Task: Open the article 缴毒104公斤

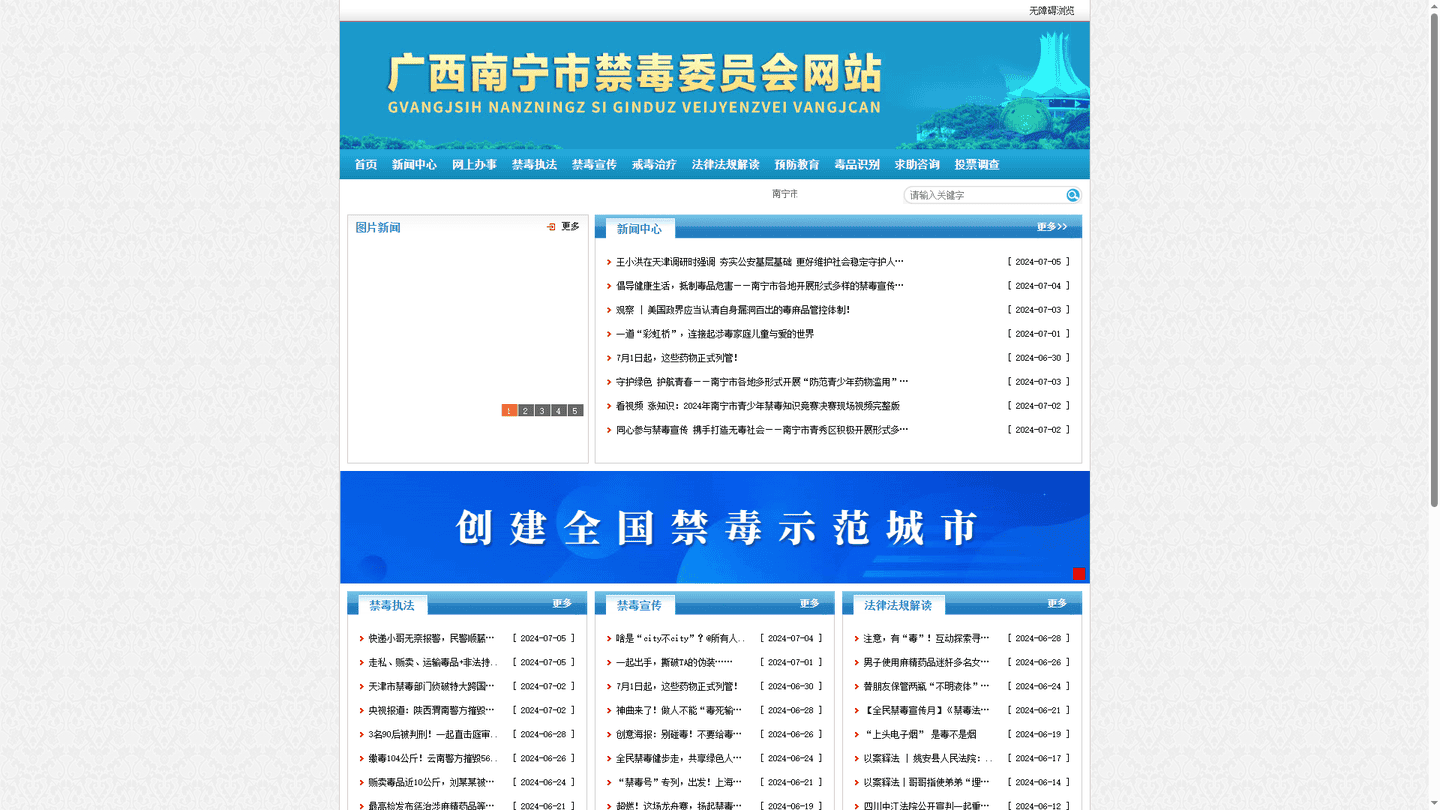Action: (x=433, y=758)
